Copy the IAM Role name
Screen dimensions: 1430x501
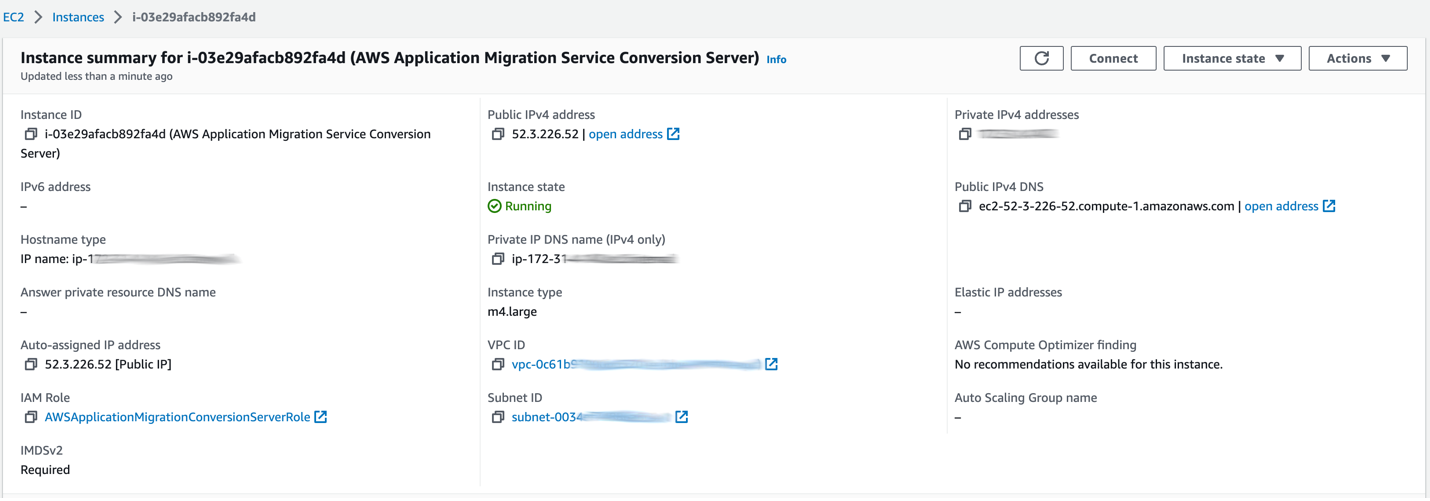click(31, 417)
